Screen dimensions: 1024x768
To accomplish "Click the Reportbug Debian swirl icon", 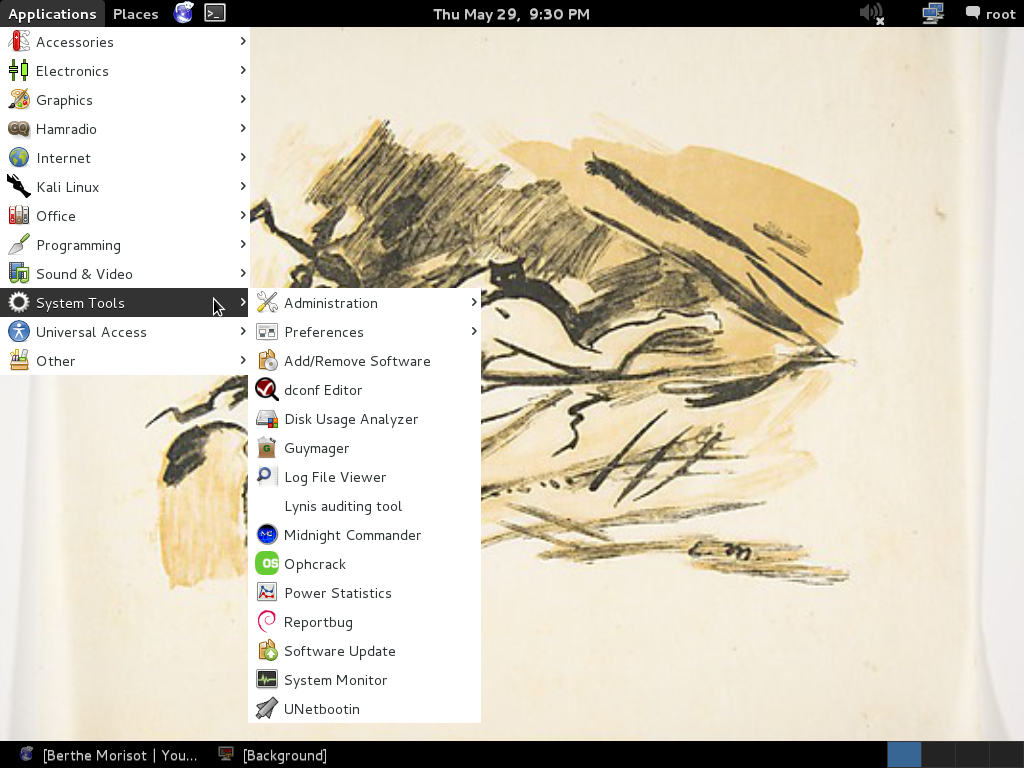I will click(267, 622).
